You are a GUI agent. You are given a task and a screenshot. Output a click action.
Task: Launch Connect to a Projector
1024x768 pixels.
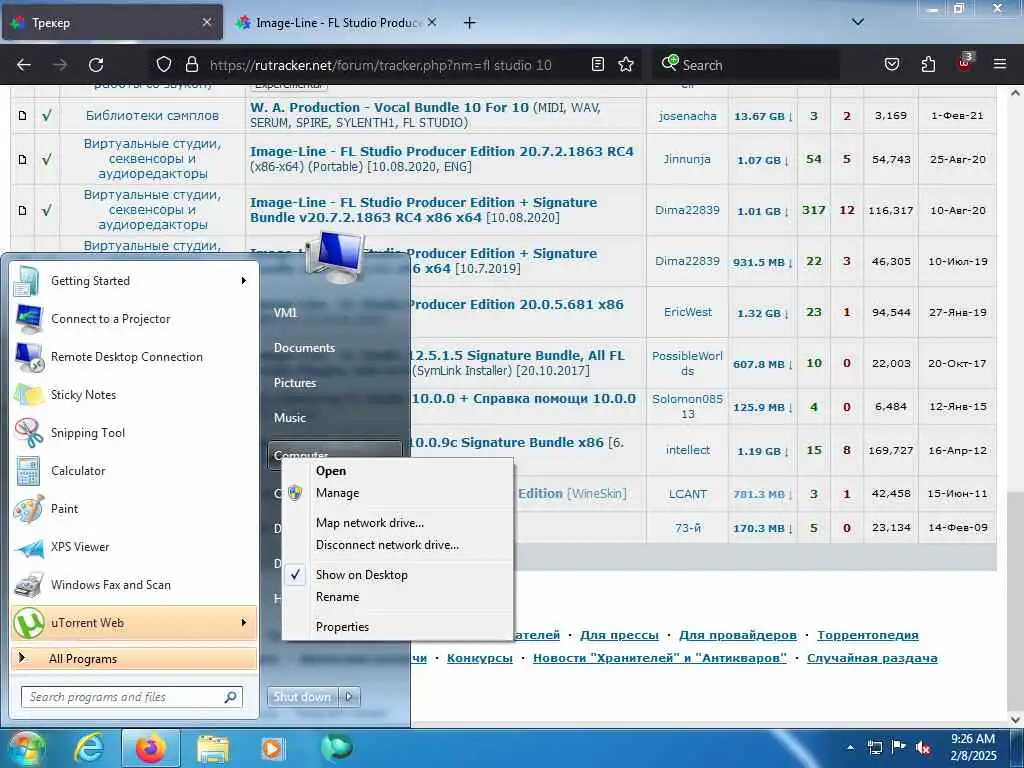(133, 319)
